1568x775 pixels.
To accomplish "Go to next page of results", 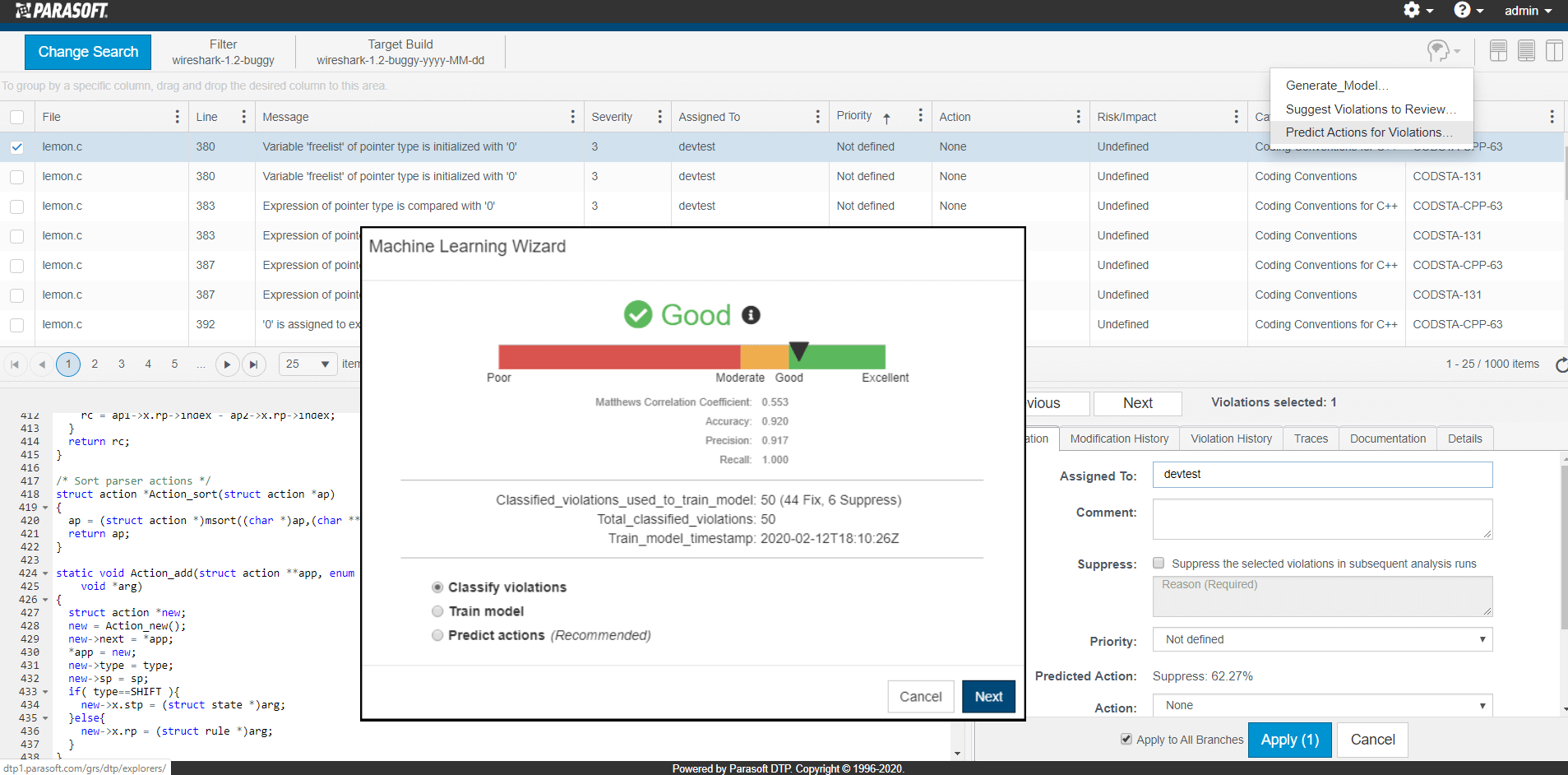I will [x=227, y=364].
